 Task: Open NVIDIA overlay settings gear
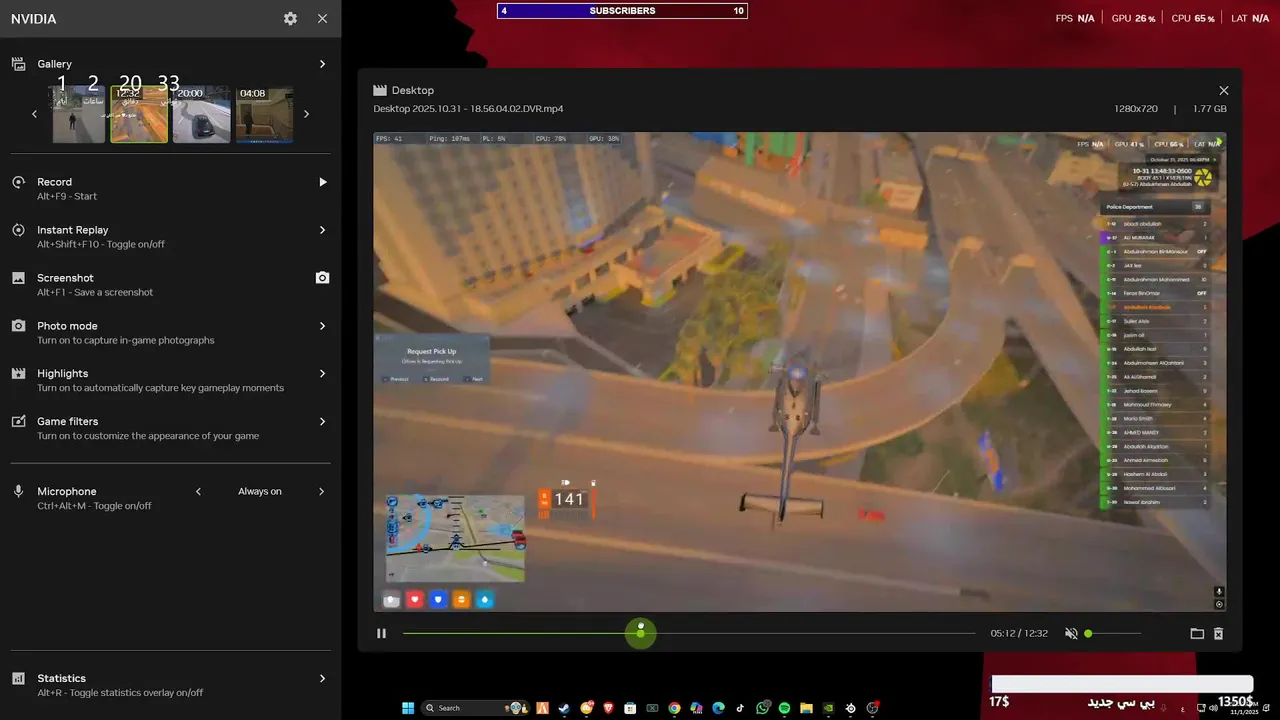[x=290, y=19]
